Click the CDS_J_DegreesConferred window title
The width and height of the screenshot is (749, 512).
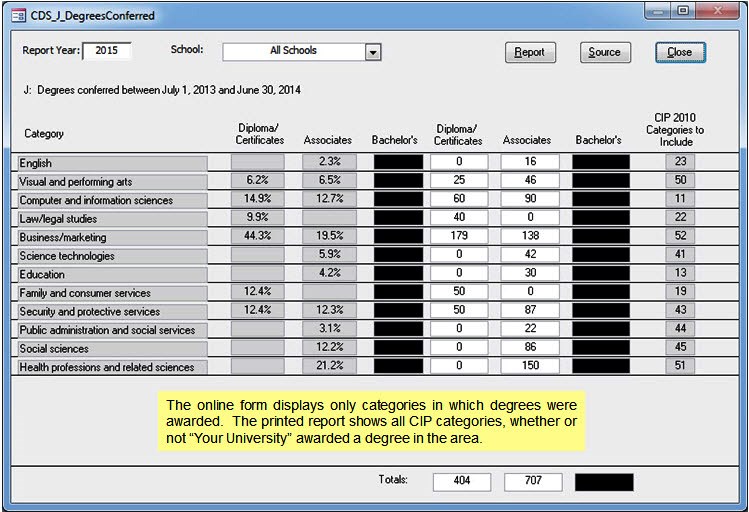93,16
